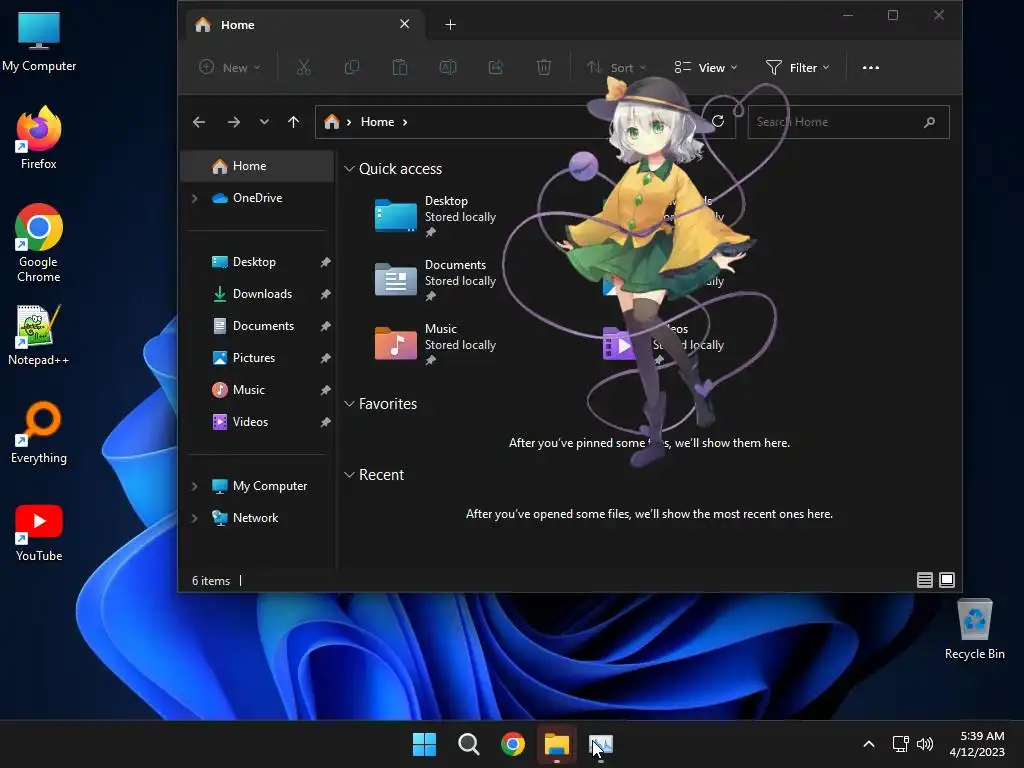Collapse the Recent section
This screenshot has width=1024, height=768.
[x=349, y=475]
